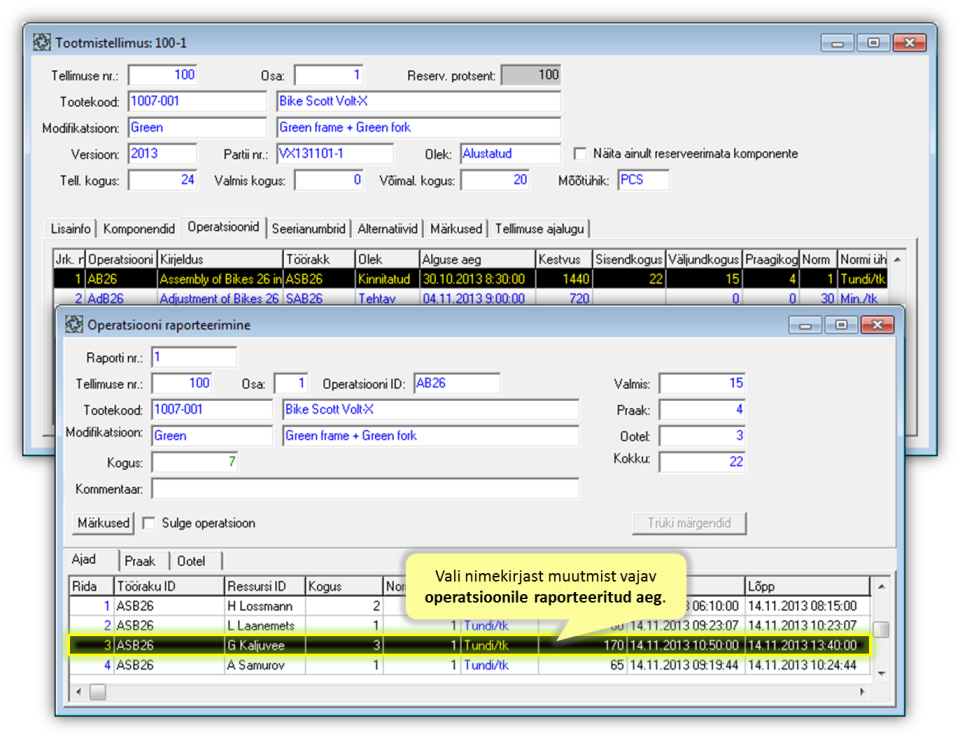Viewport: 960px width, 739px height.
Task: Switch to the Alternatiivid tab
Action: click(x=387, y=228)
